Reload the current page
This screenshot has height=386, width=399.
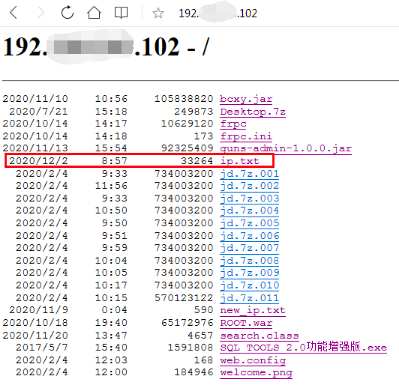67,13
